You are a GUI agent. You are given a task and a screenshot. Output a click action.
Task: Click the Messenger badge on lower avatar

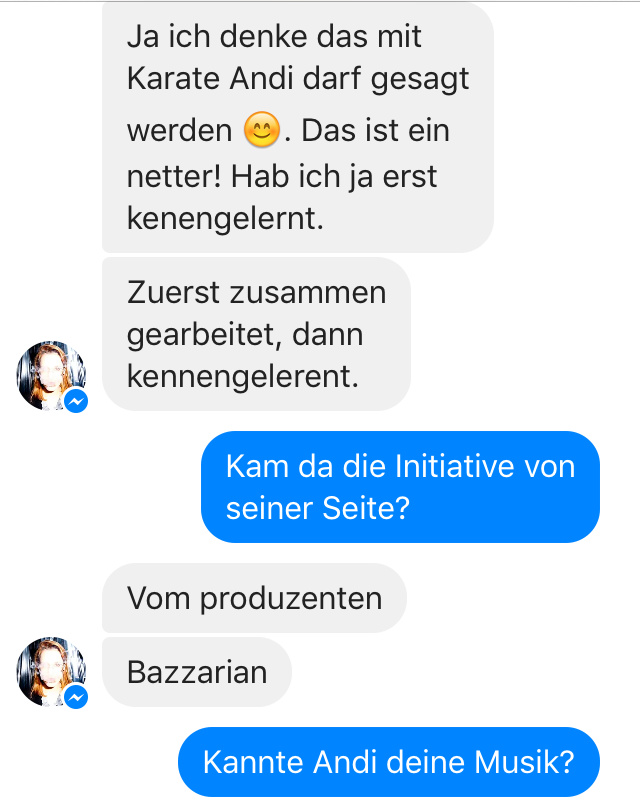click(x=76, y=697)
